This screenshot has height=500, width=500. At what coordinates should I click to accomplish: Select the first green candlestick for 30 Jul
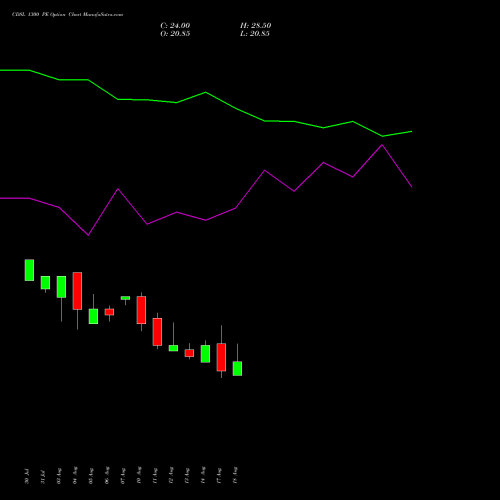coord(29,270)
